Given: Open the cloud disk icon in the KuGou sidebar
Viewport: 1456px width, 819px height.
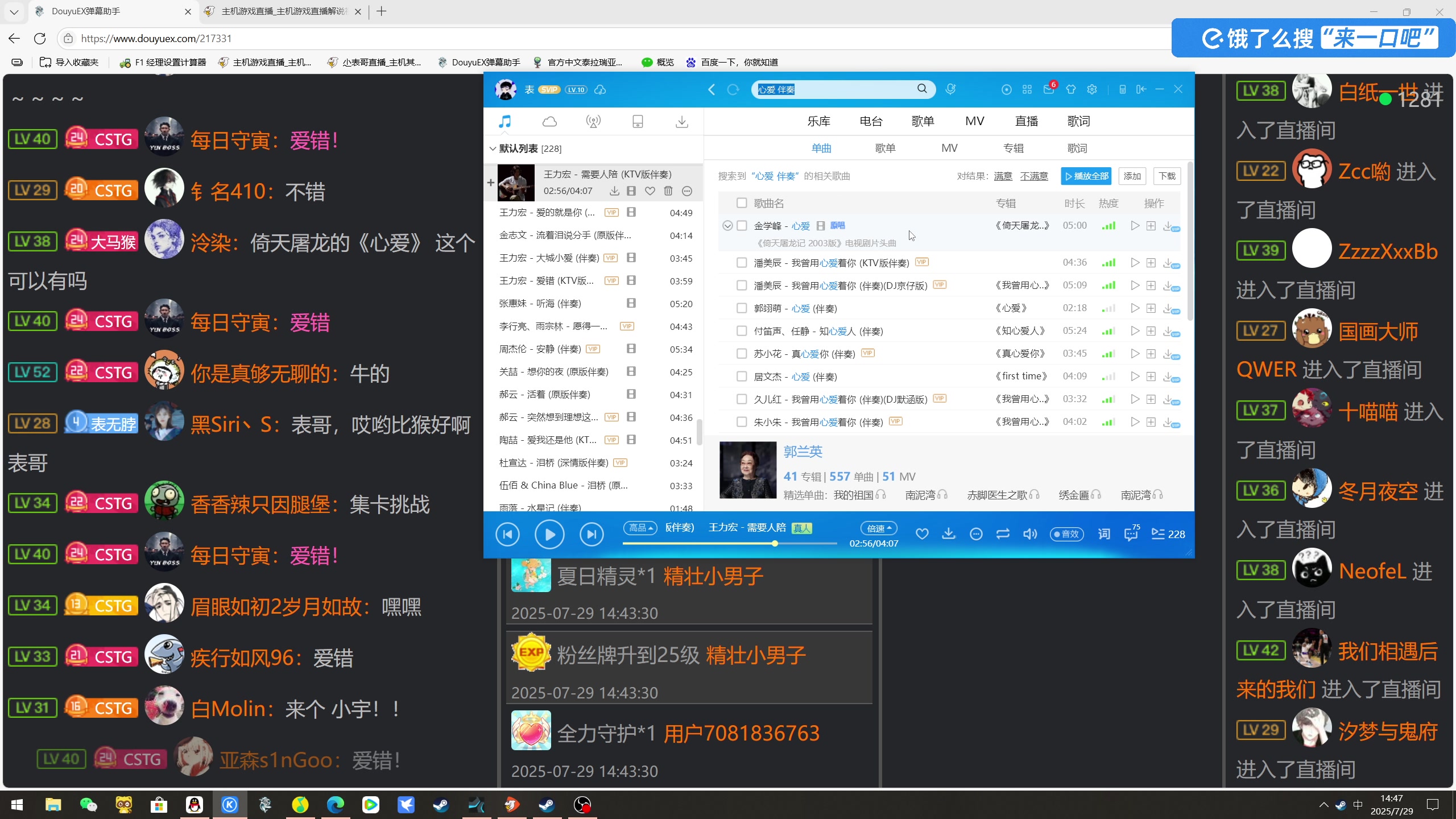Looking at the screenshot, I should (x=549, y=122).
